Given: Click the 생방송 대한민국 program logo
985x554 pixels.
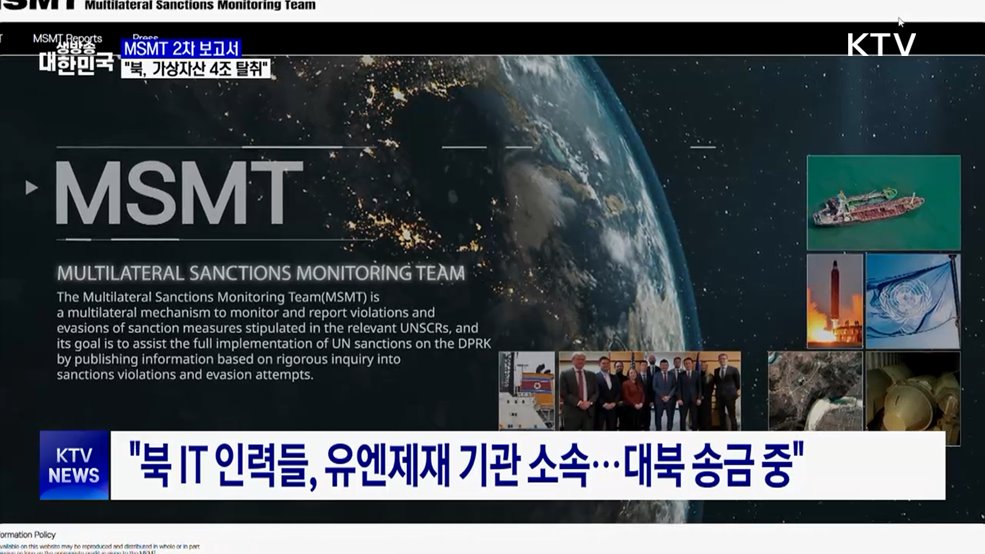Looking at the screenshot, I should [76, 57].
